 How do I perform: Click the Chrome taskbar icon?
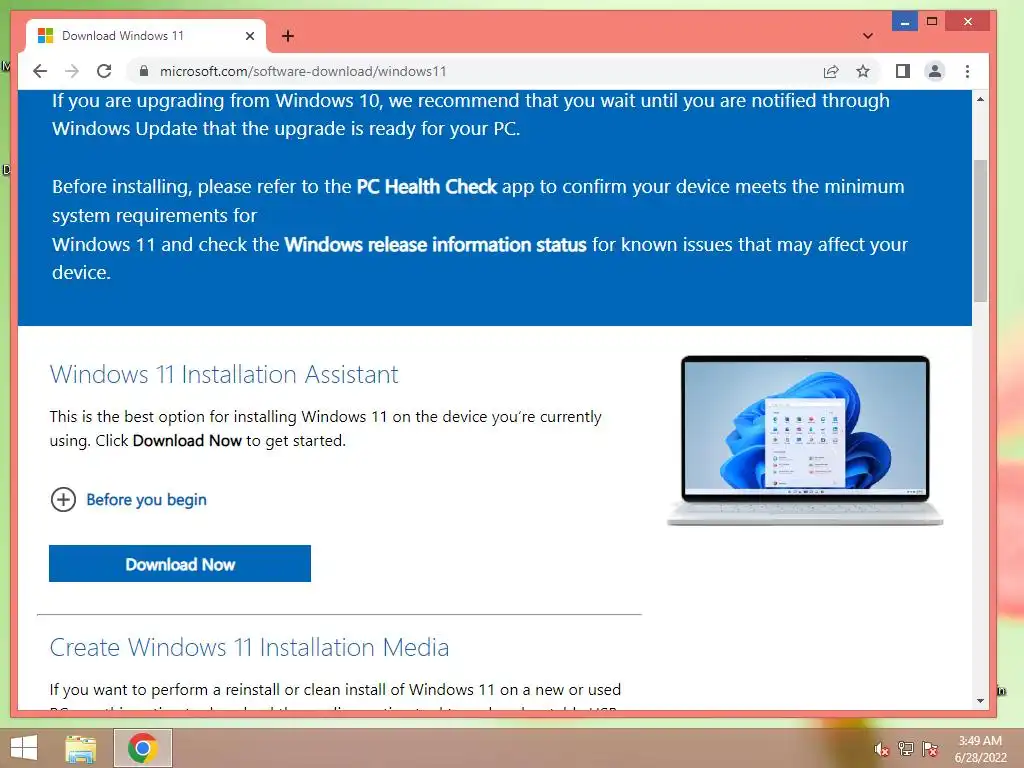(x=143, y=748)
